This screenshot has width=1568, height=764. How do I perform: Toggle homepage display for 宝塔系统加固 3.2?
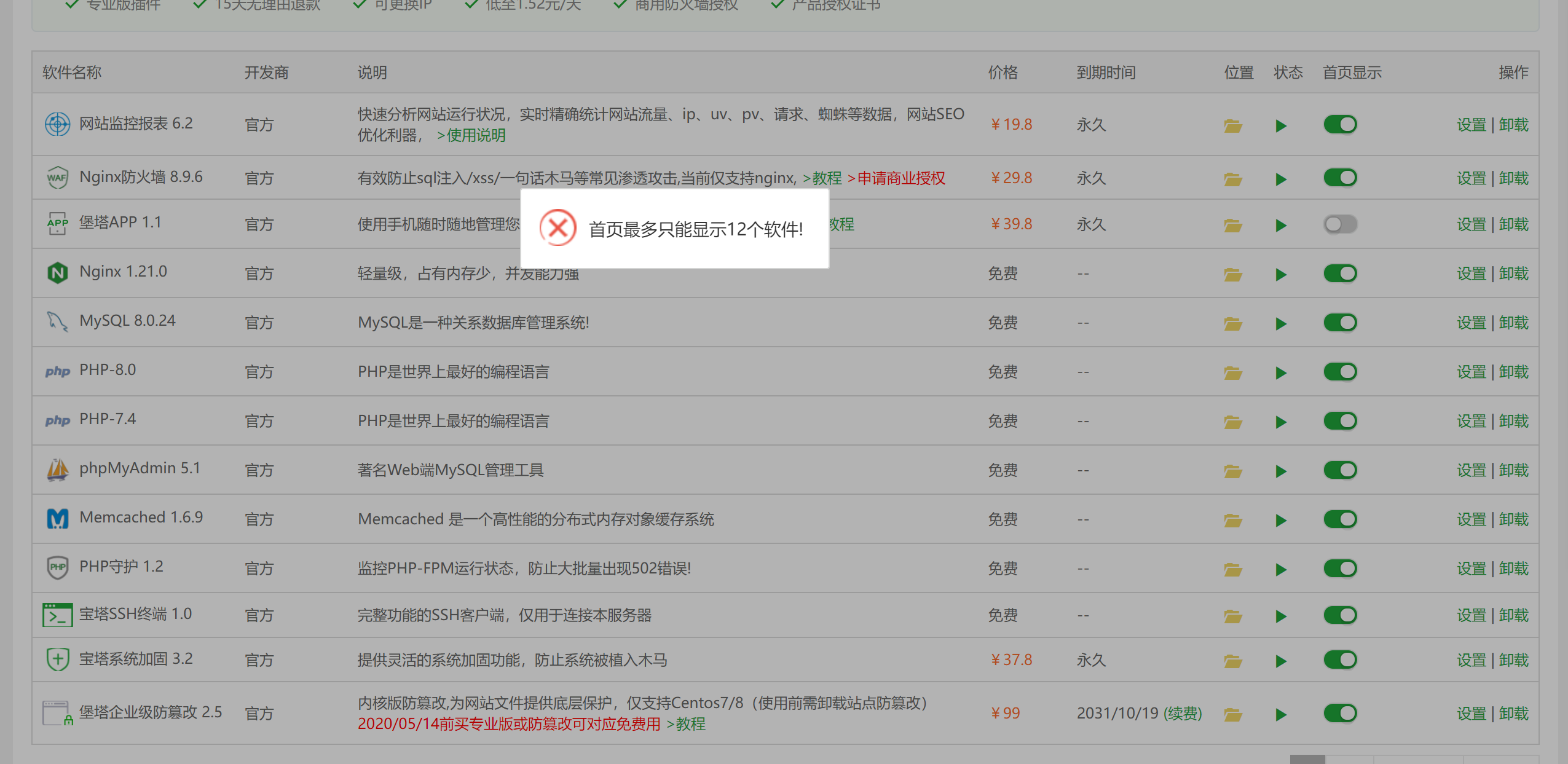point(1340,660)
